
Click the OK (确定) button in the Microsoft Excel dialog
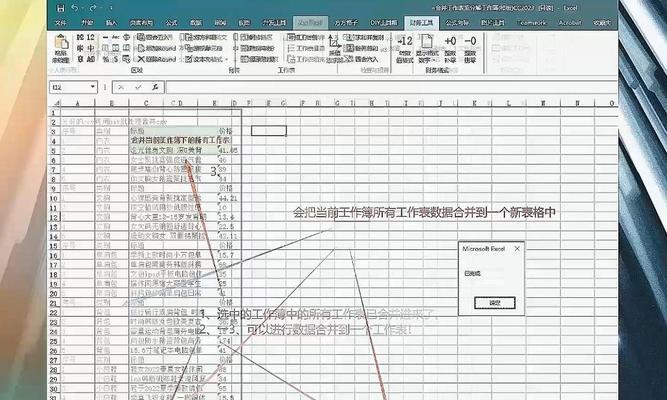point(495,303)
